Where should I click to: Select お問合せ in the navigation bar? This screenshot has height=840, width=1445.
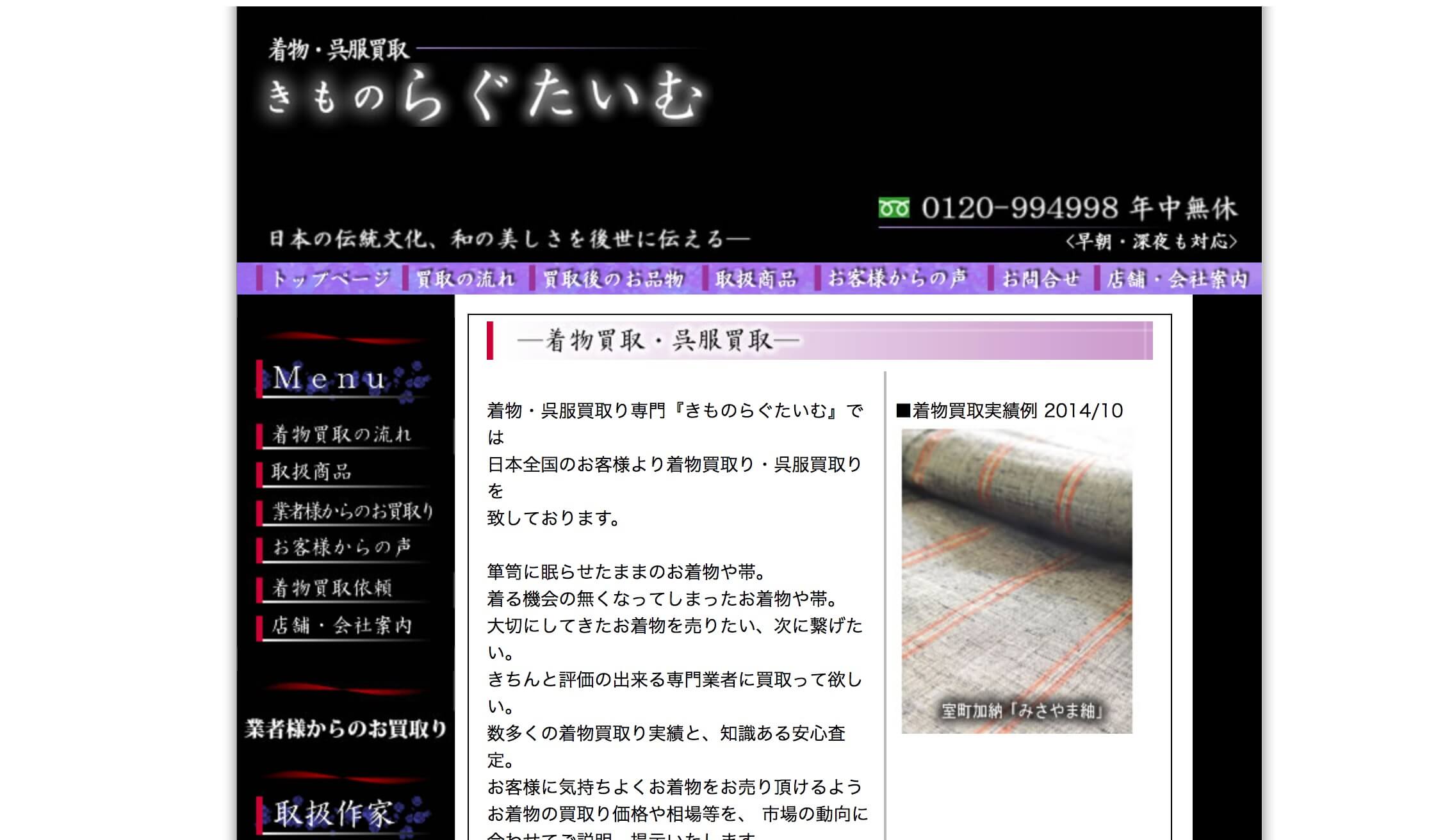pos(1040,279)
